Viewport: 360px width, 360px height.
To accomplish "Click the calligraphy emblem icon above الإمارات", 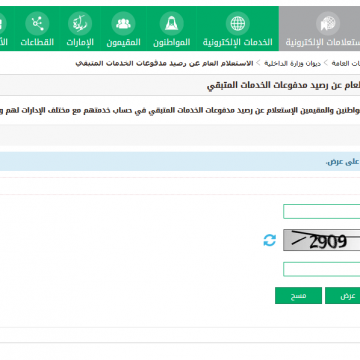I will [x=80, y=23].
